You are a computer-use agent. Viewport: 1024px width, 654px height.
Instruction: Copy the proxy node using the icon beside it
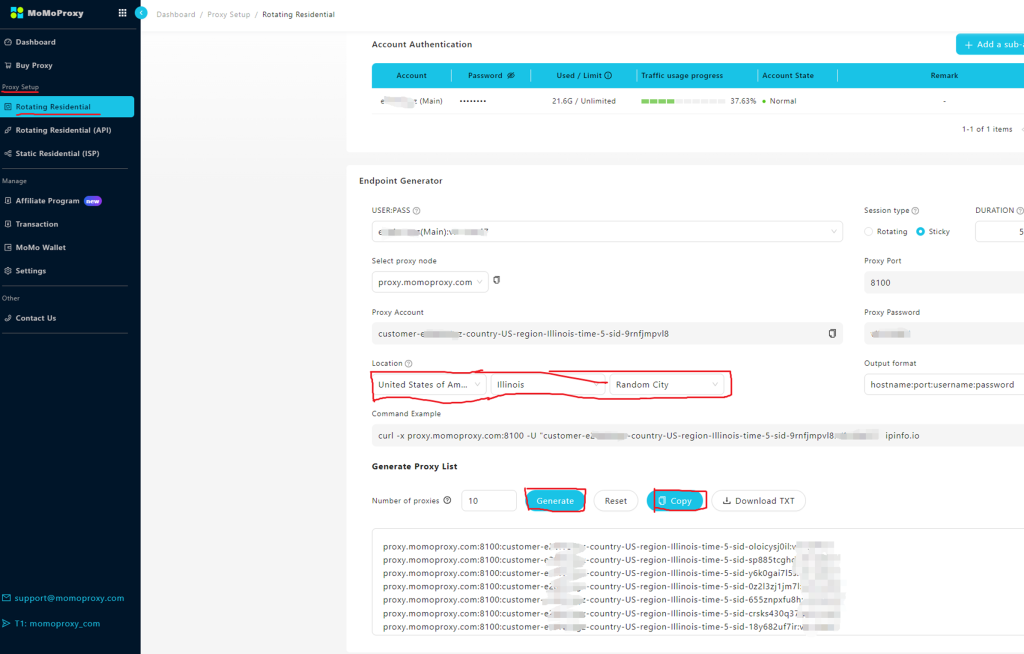tap(497, 281)
